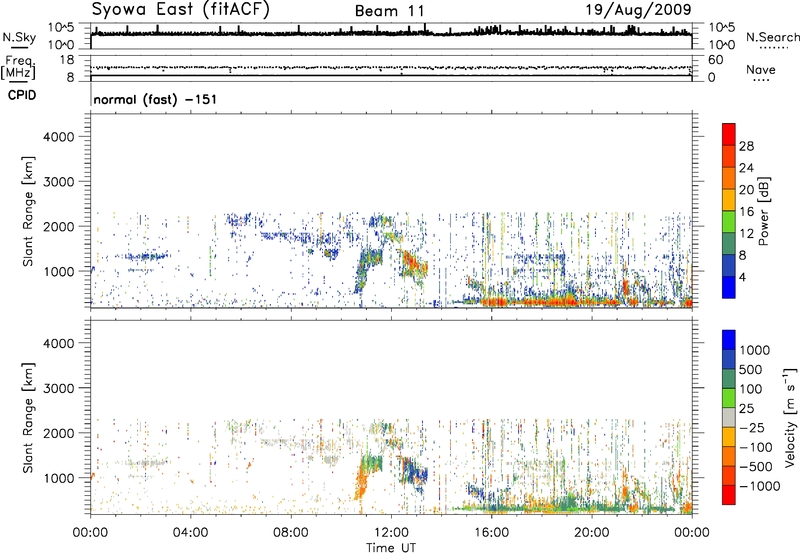Viewport: 800px width, 554px height.
Task: Click the "16:00" time tick label
Action: 491,533
